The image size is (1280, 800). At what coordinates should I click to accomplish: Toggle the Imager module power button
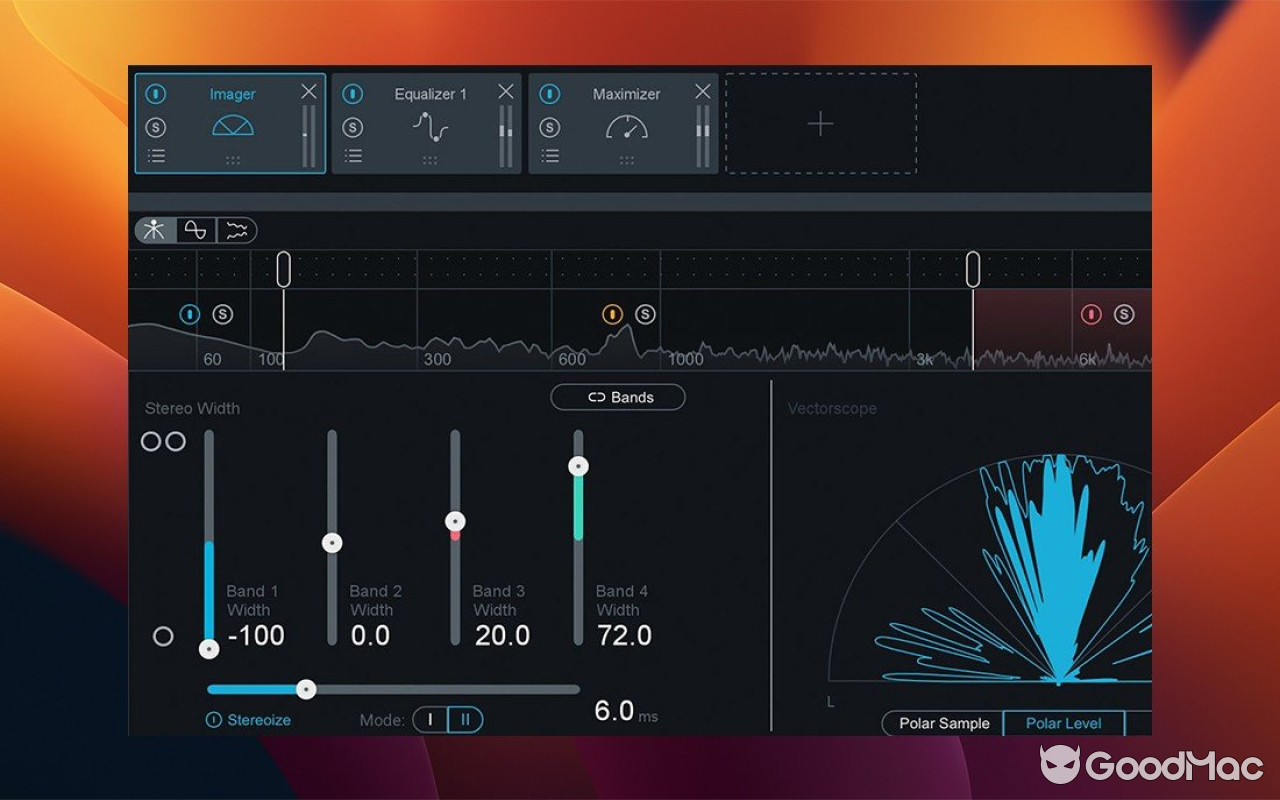(x=156, y=93)
